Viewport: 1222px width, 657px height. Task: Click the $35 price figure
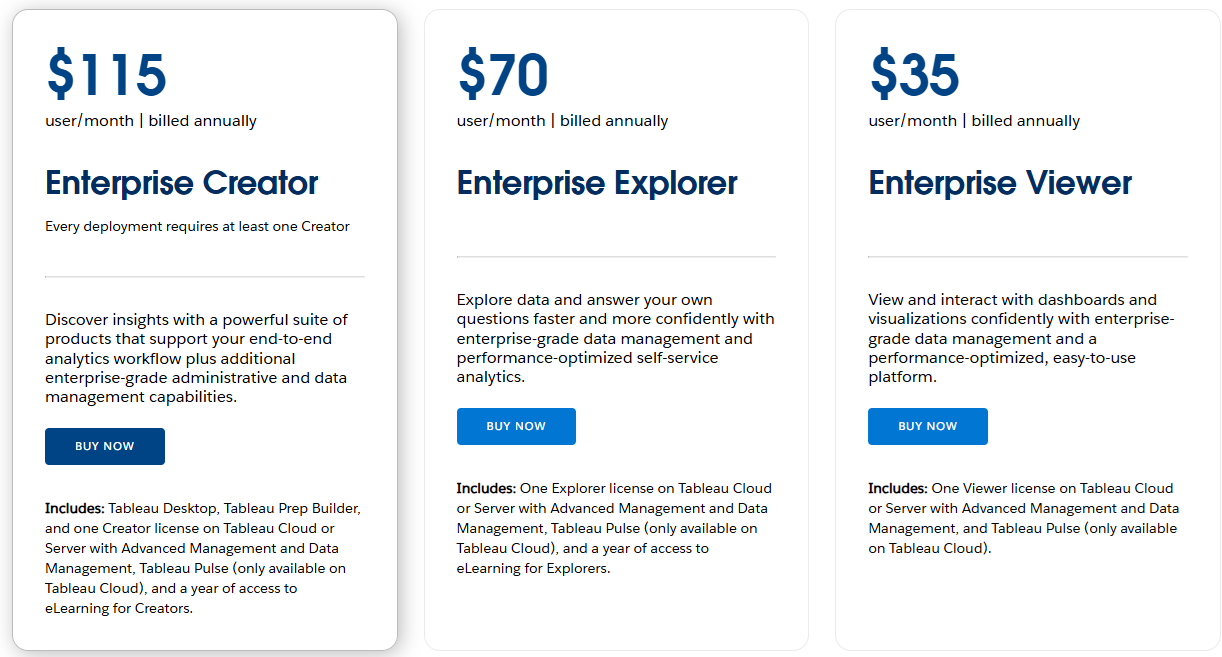click(914, 75)
